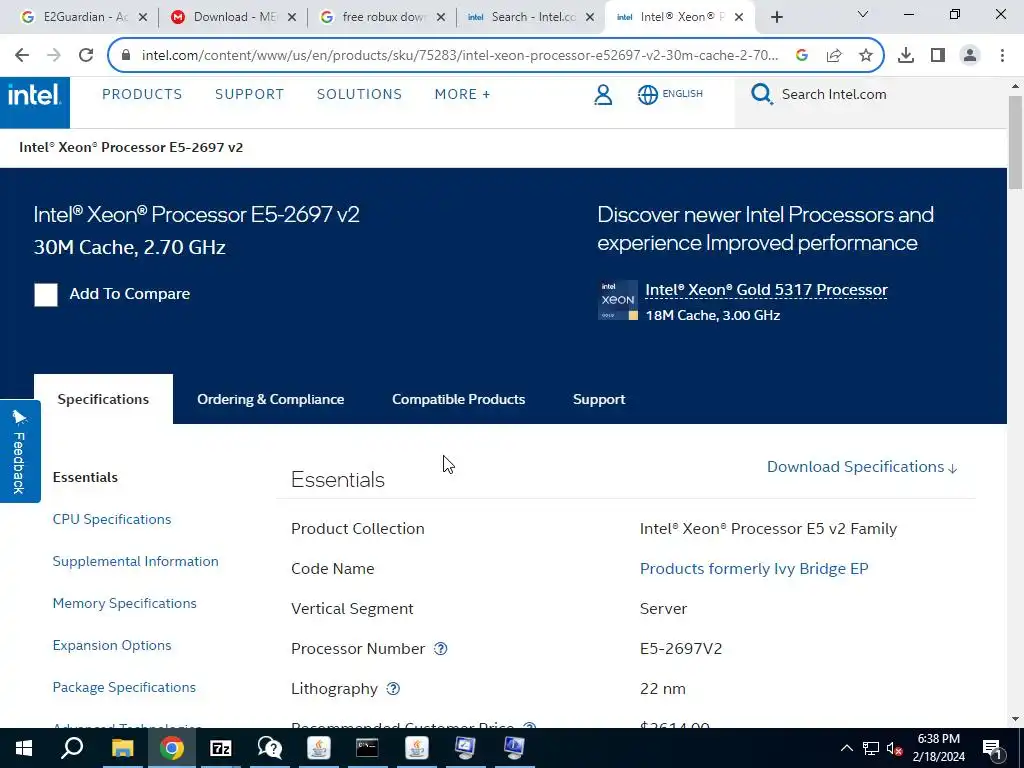Expand the SUPPORT menu
Viewport: 1024px width, 768px height.
coord(249,95)
